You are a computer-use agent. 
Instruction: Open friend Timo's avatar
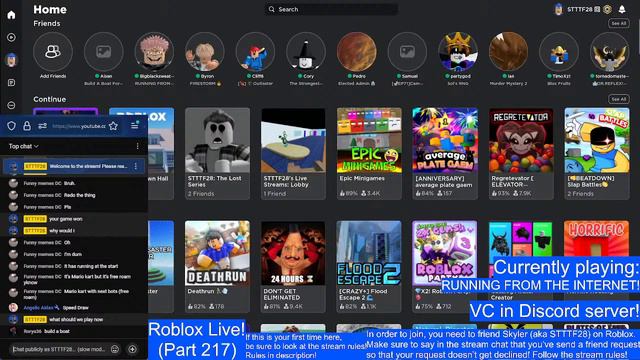559,52
